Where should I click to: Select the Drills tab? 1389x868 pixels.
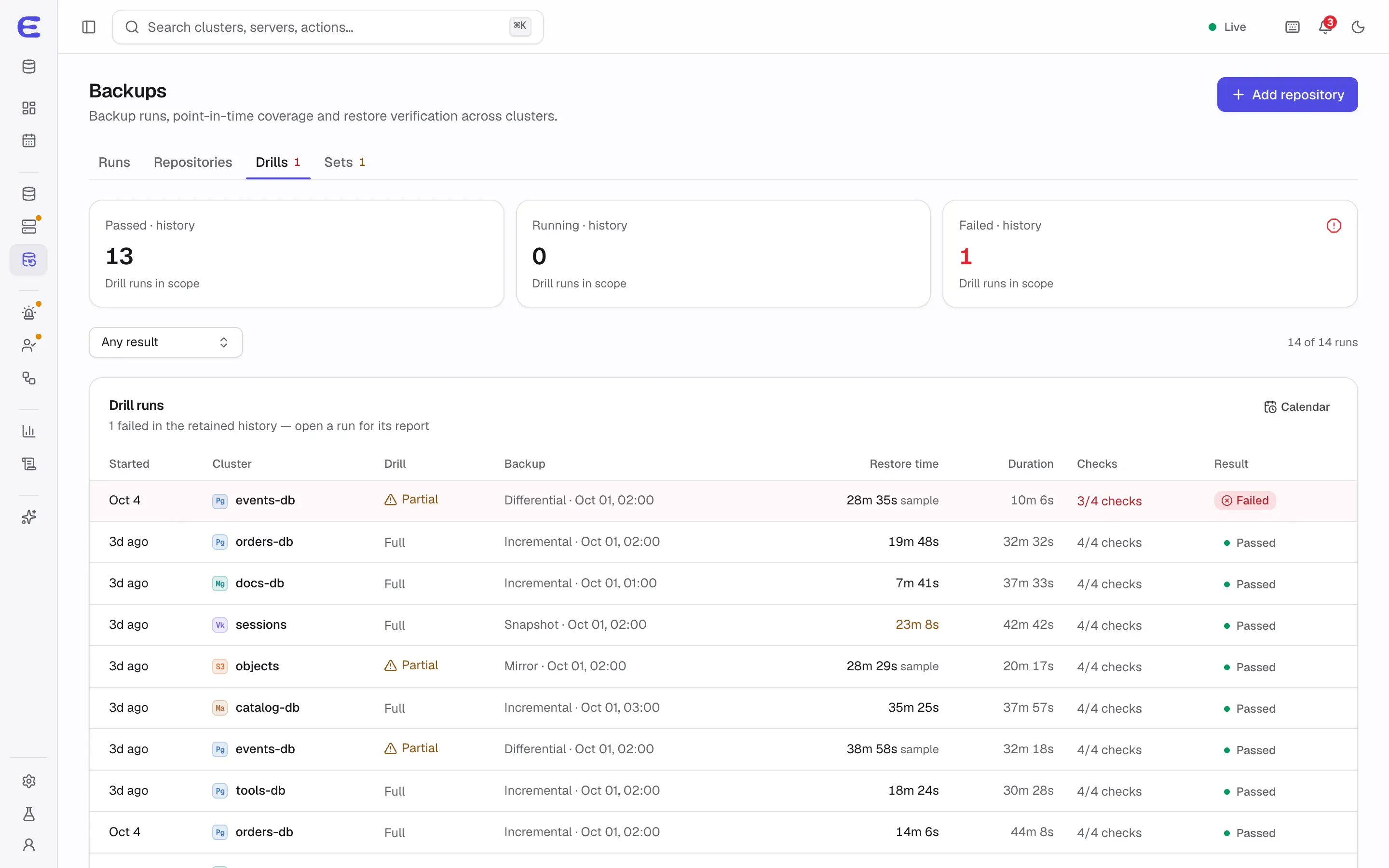[x=278, y=162]
